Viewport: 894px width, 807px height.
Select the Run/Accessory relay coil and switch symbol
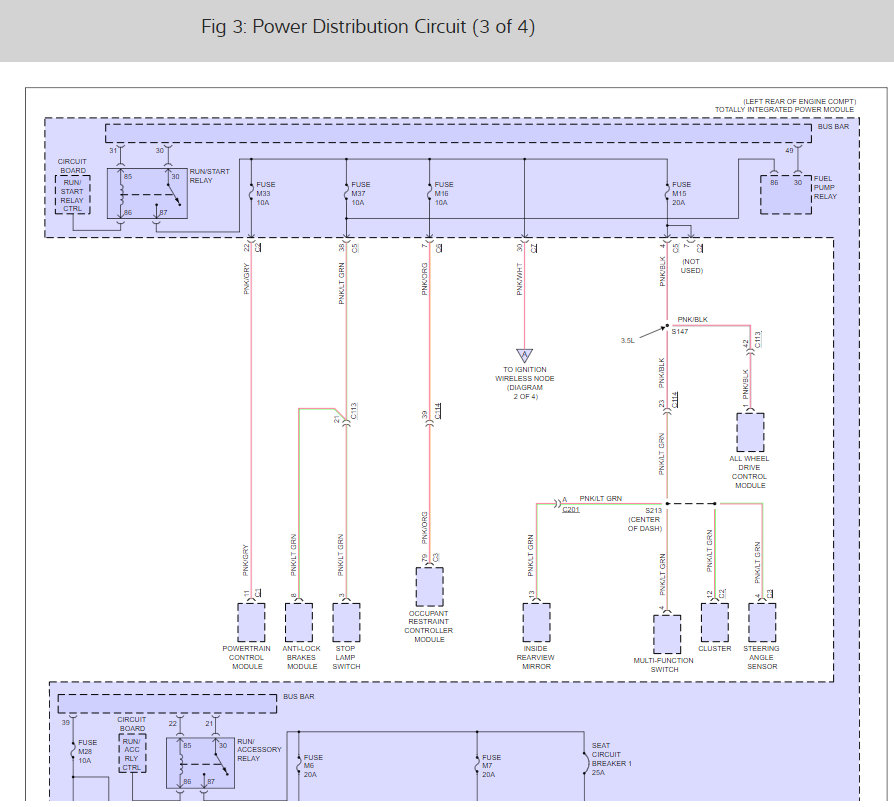(x=200, y=763)
